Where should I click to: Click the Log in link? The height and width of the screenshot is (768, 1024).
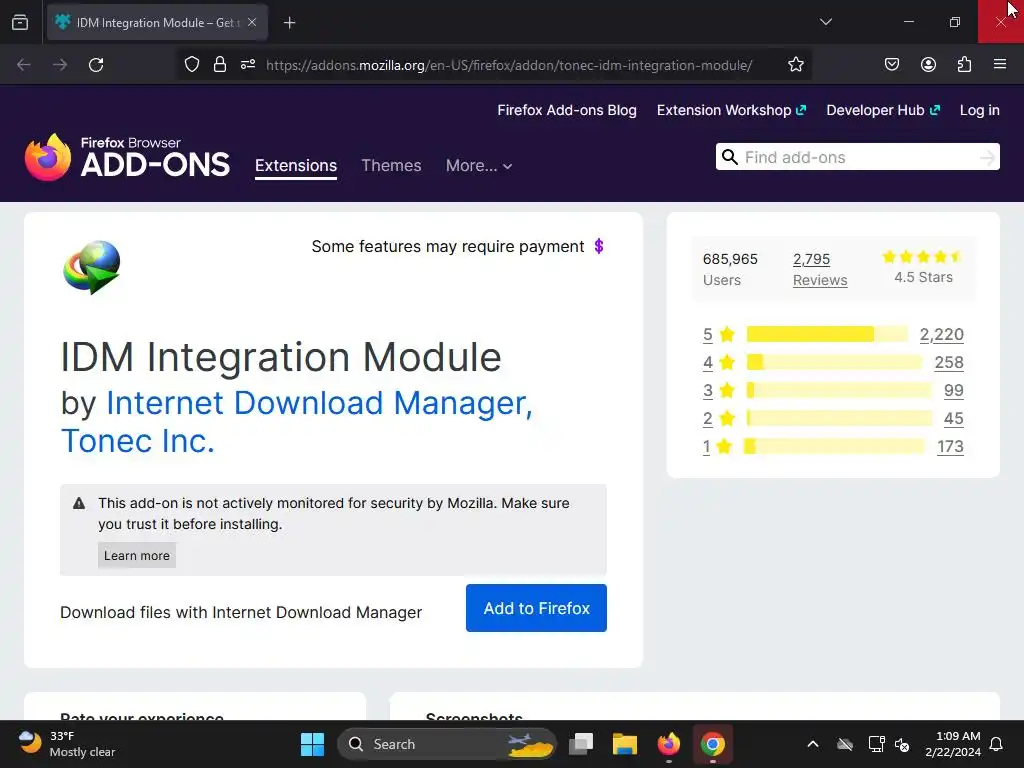[980, 110]
